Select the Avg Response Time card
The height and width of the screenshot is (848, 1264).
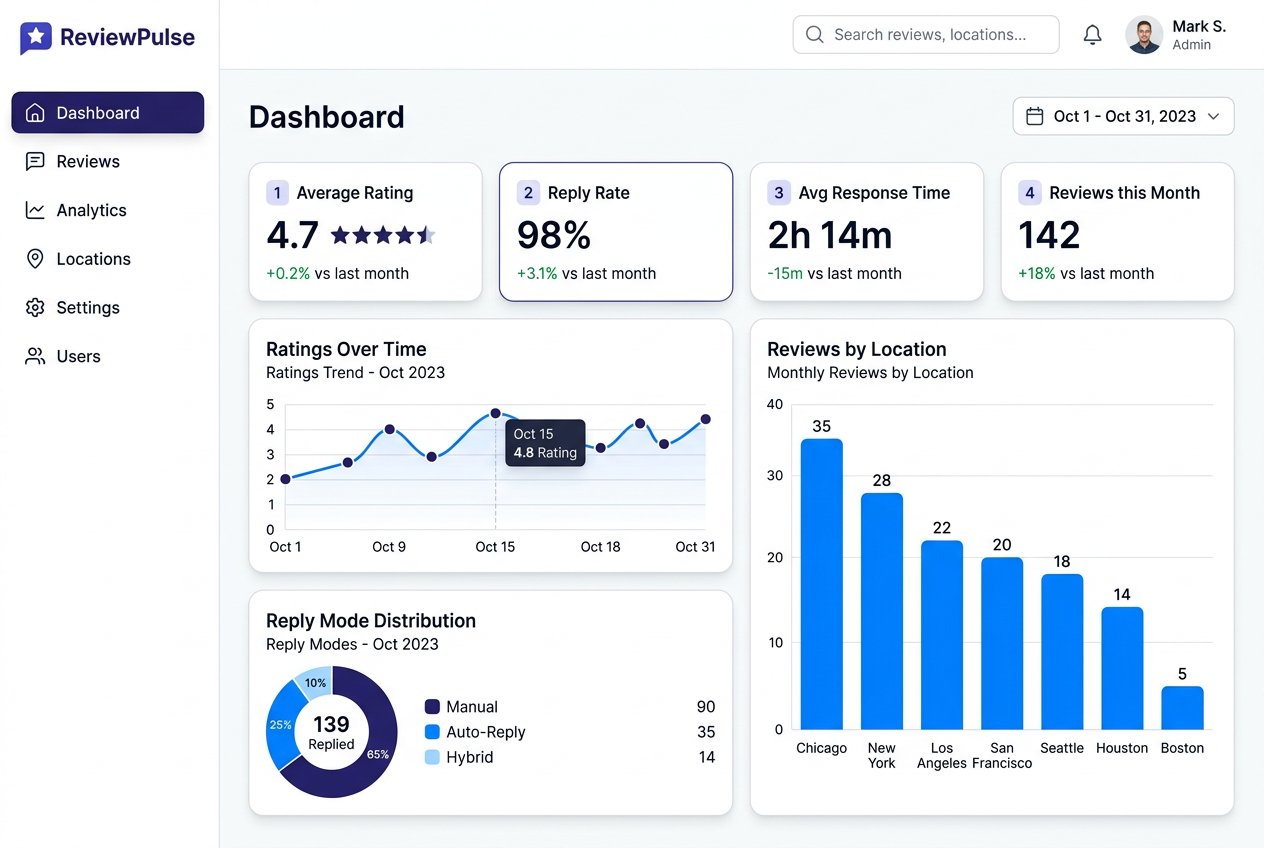[867, 232]
